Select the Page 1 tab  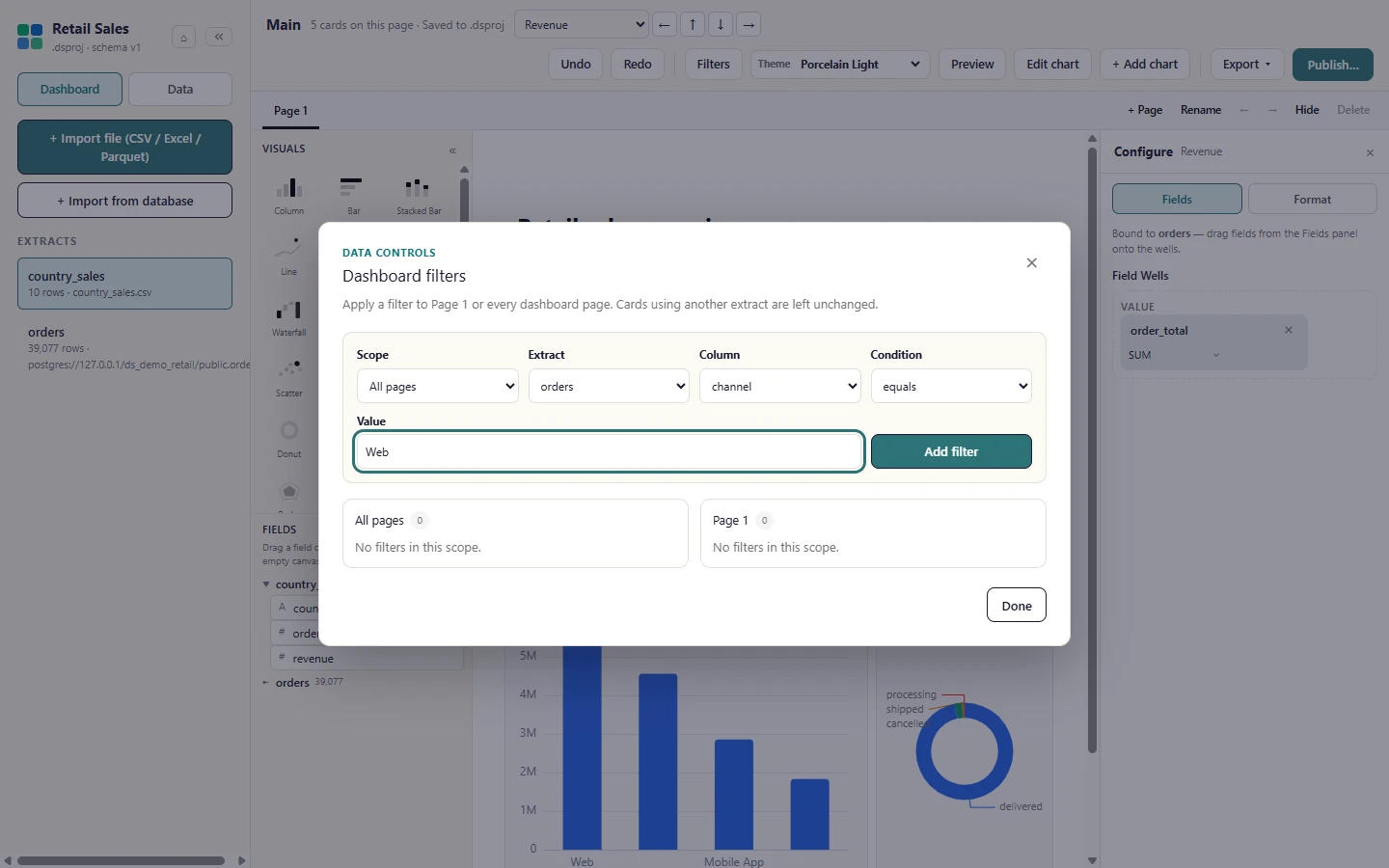coord(290,111)
